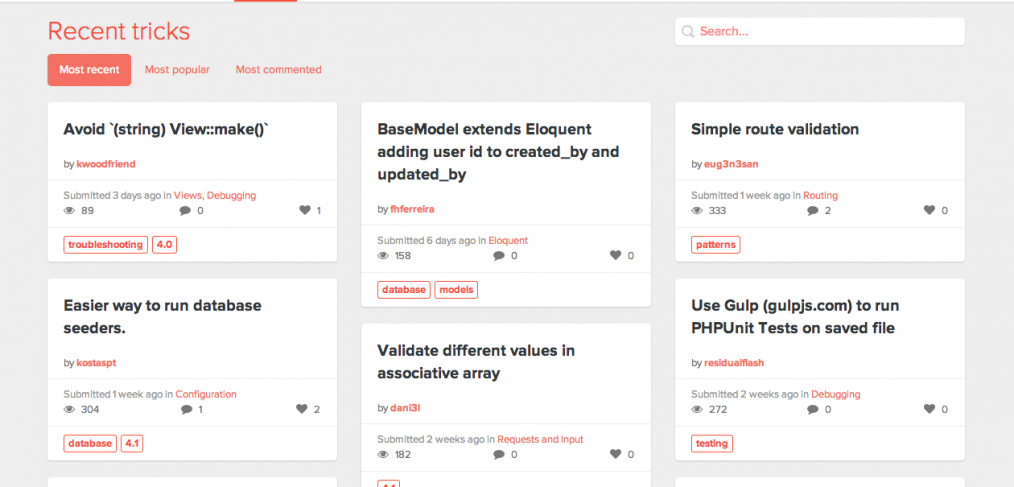This screenshot has width=1014, height=487.
Task: Like the BaseModel extends Eloquent trick via heart
Action: pyautogui.click(x=616, y=255)
